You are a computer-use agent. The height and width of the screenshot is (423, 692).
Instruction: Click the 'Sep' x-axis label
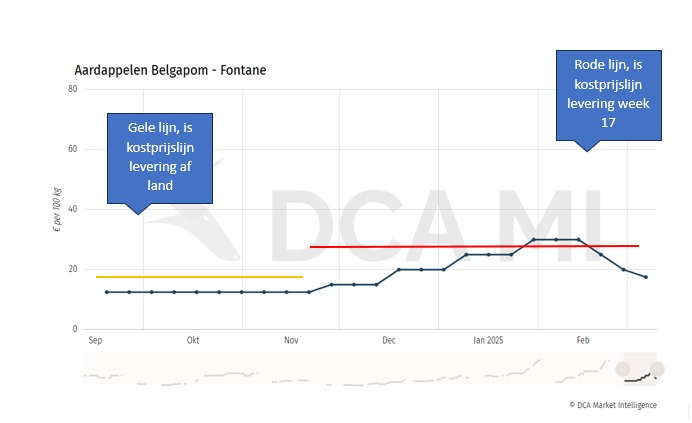[x=96, y=340]
